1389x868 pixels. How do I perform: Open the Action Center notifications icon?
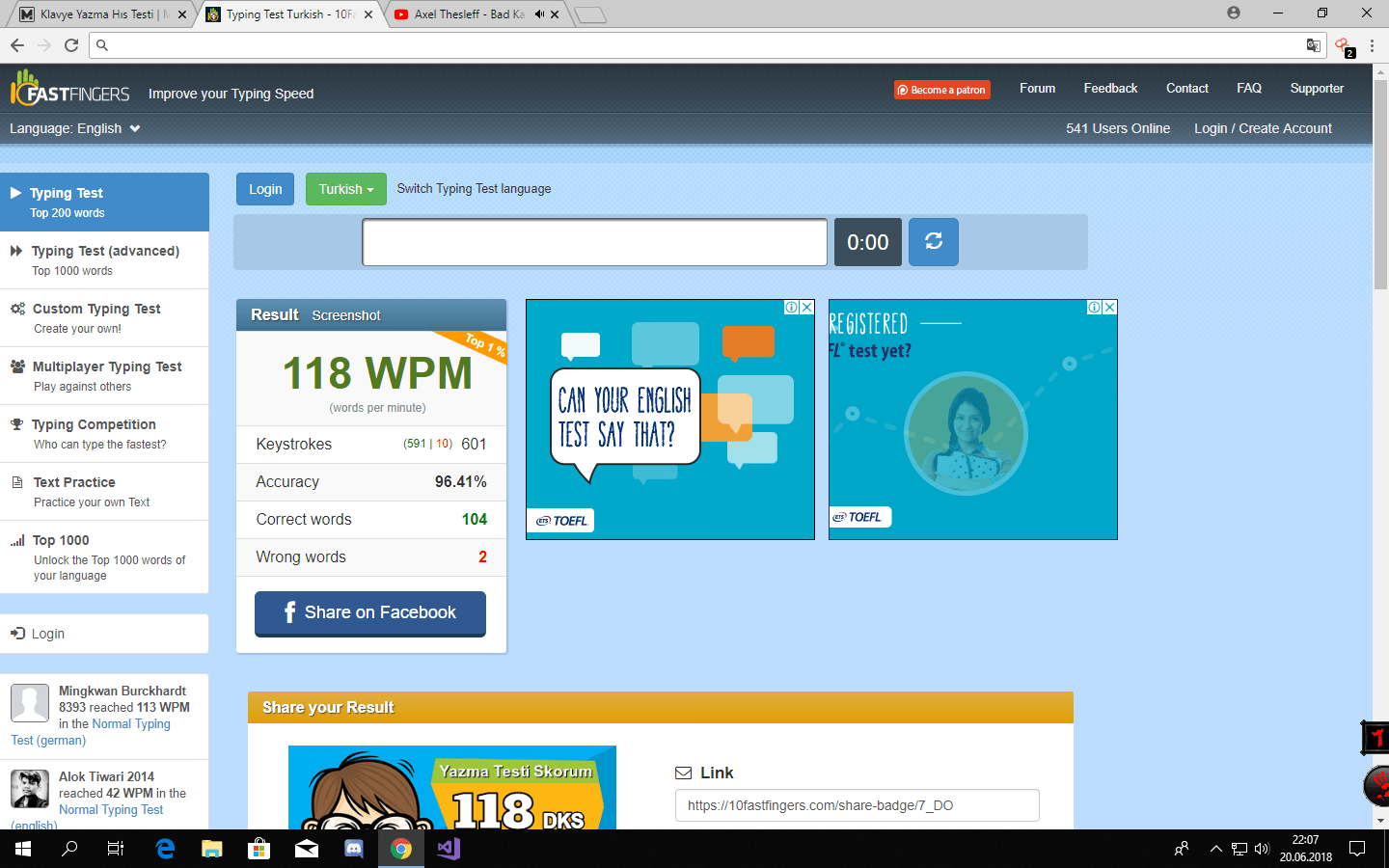tap(1357, 849)
